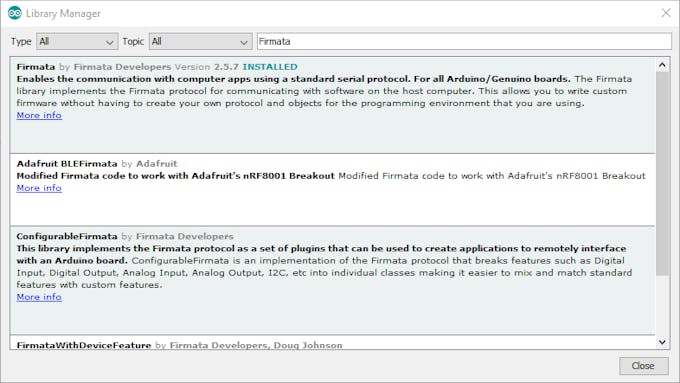Click the scrollbar up arrow
Image resolution: width=680 pixels, height=383 pixels.
(x=662, y=65)
